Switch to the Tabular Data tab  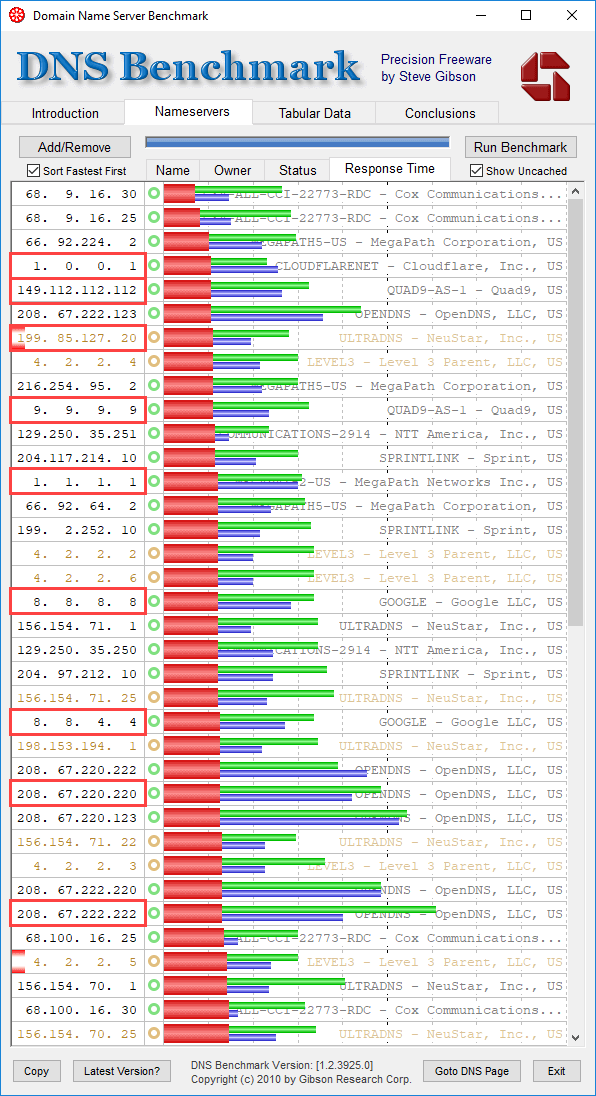coord(314,113)
